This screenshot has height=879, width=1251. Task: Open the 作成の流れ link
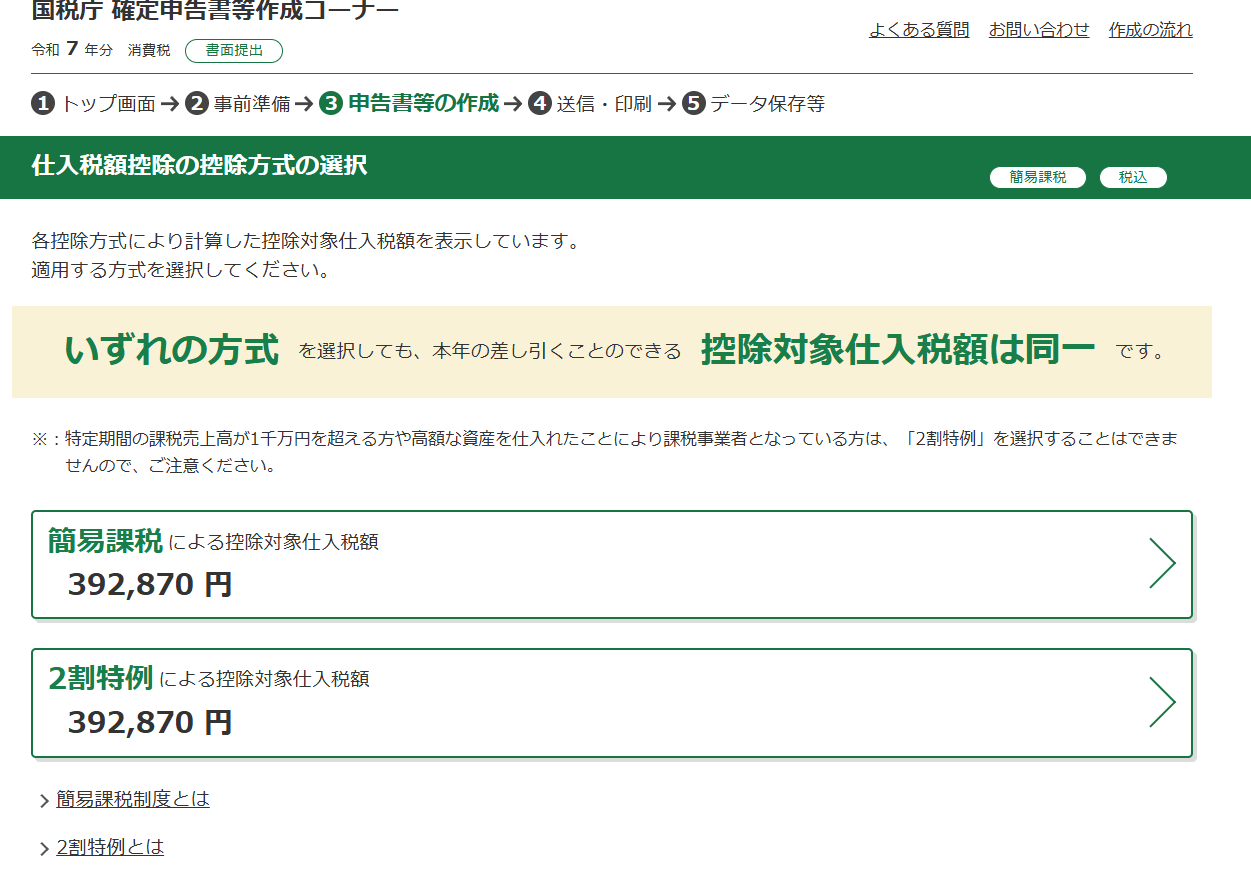pos(1150,30)
